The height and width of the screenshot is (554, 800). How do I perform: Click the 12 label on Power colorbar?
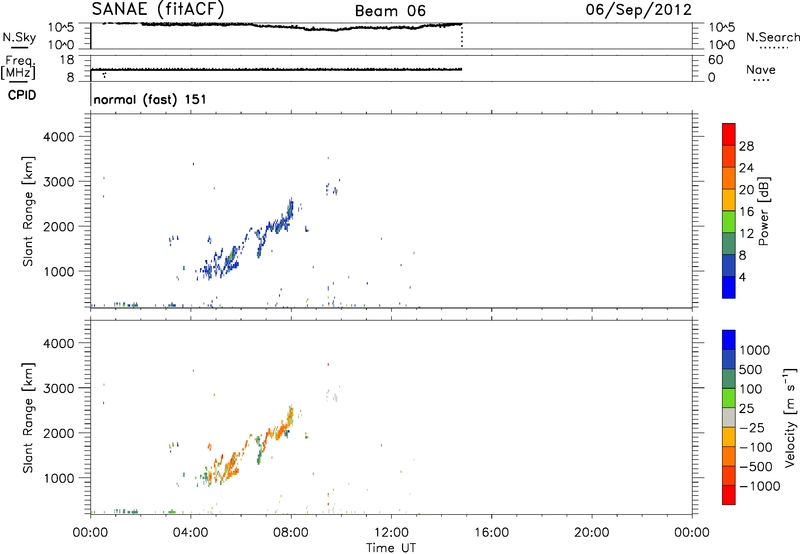746,234
